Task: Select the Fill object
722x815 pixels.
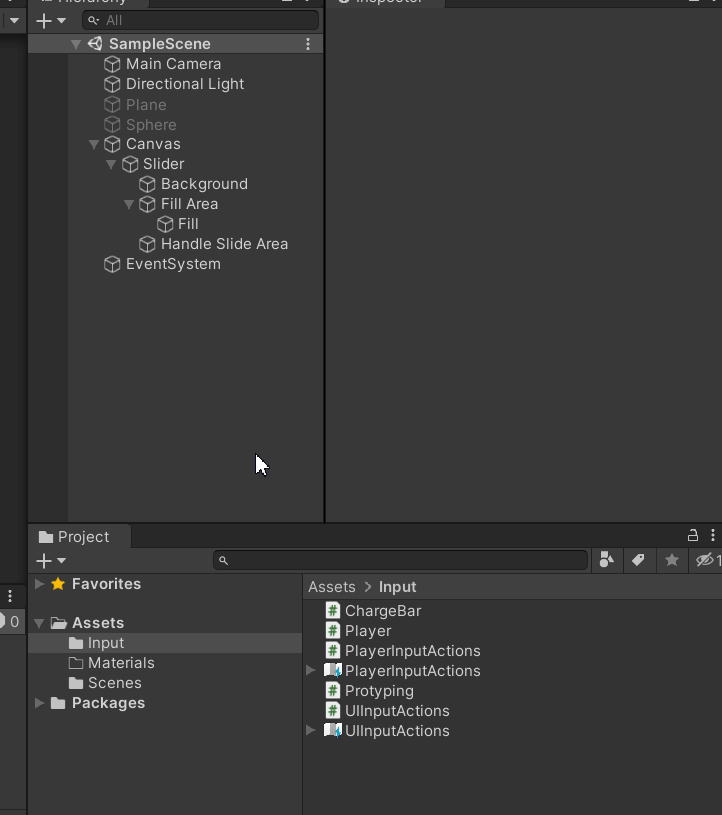Action: click(x=188, y=224)
